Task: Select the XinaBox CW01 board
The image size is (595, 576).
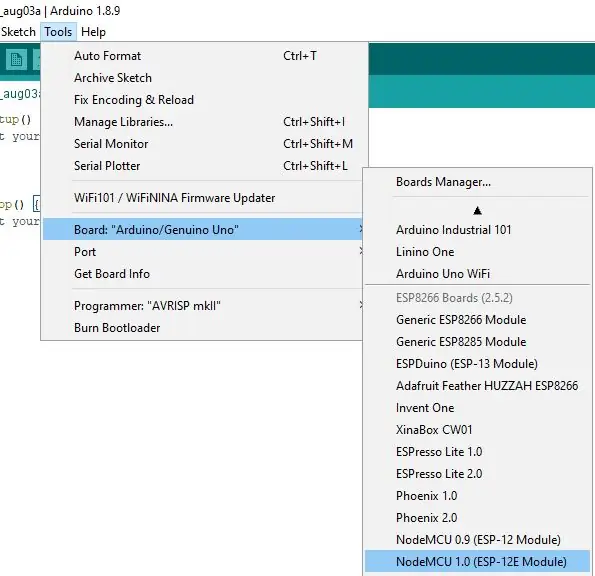Action: (x=477, y=430)
